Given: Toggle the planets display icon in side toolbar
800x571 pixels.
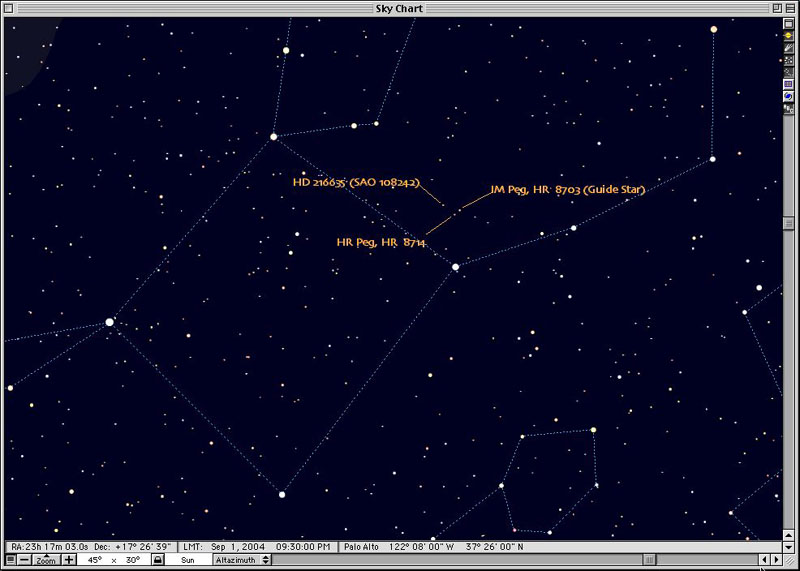Looking at the screenshot, I should click(788, 36).
